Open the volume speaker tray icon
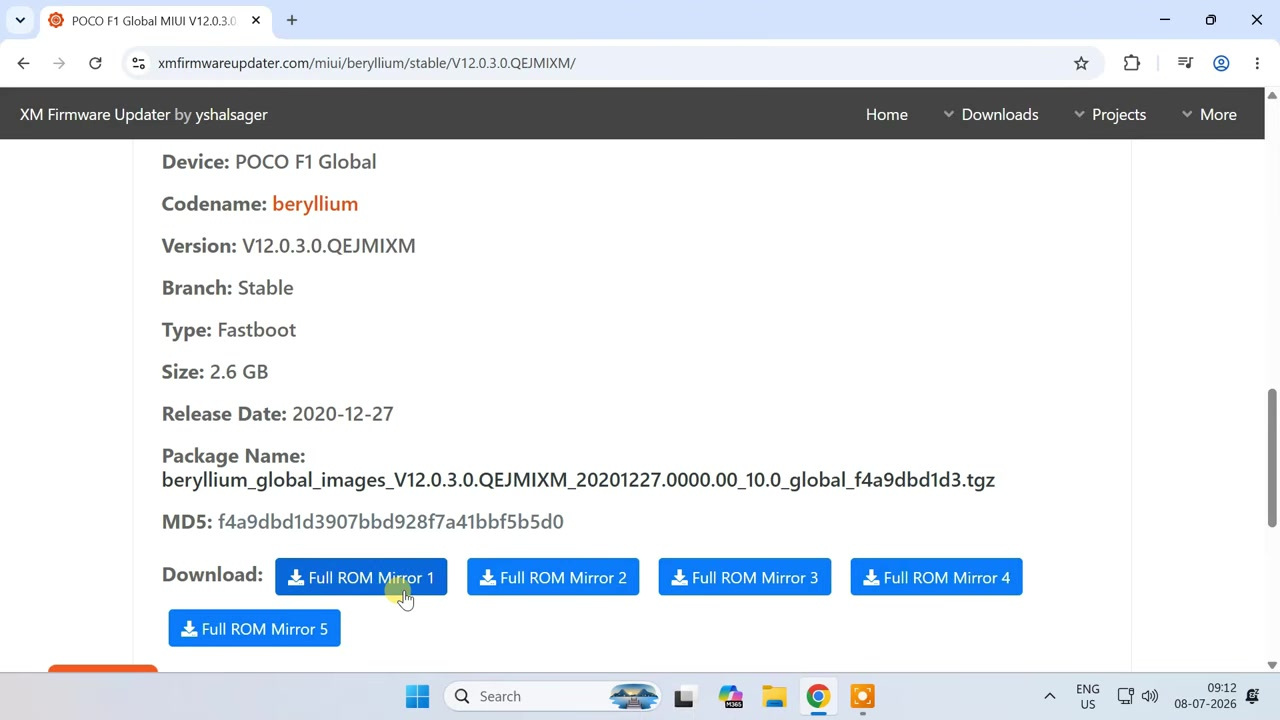 click(1150, 696)
